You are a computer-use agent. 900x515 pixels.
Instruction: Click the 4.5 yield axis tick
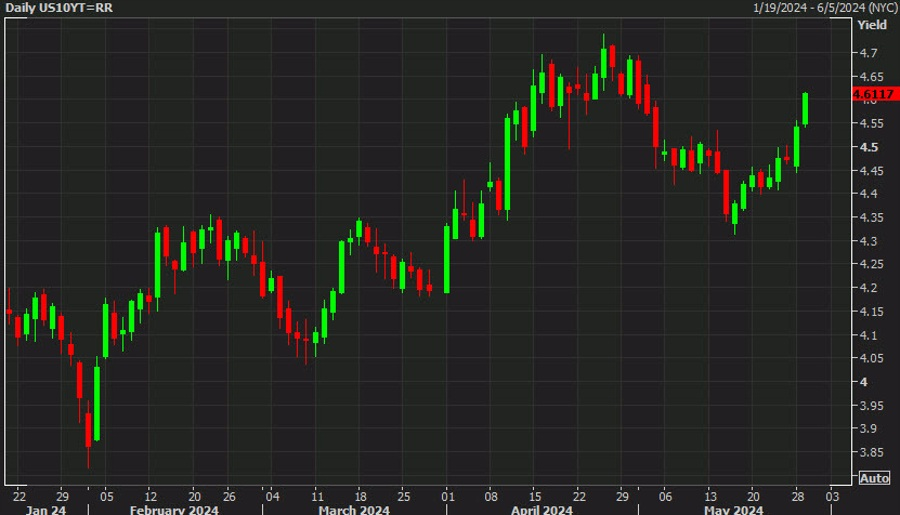868,147
